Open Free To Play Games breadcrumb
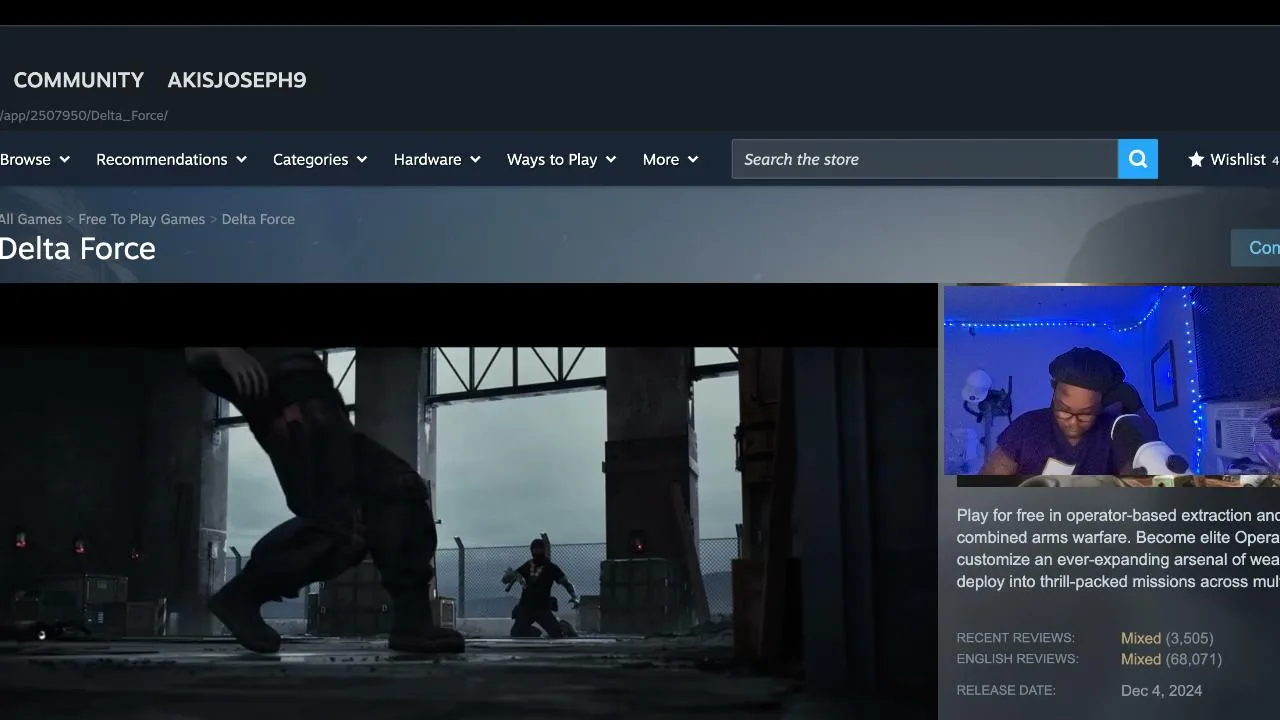 coord(142,219)
